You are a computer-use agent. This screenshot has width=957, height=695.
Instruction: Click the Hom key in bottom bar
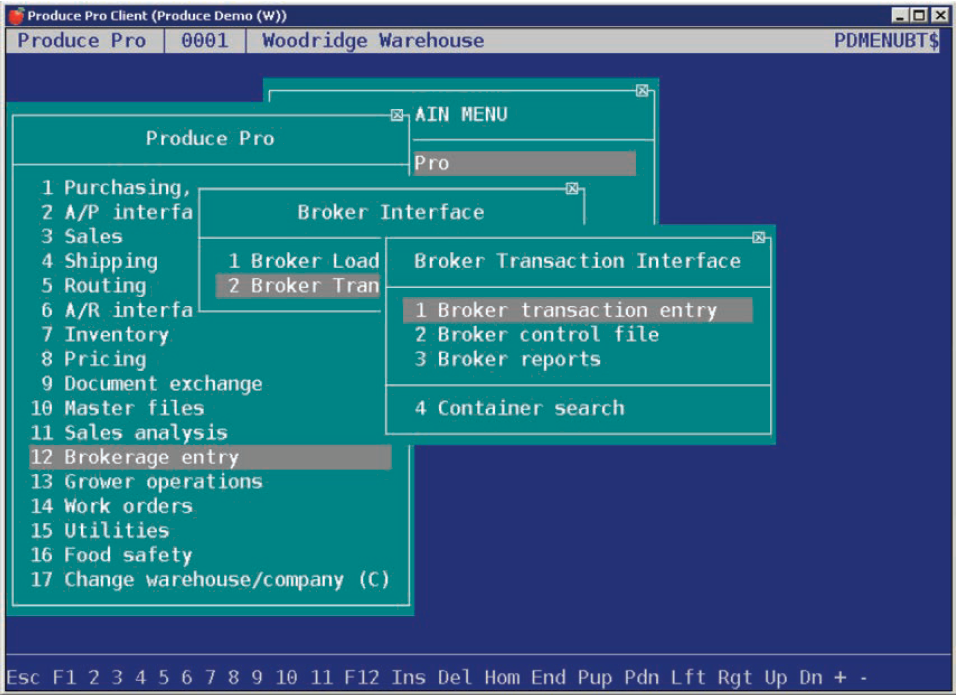[502, 677]
